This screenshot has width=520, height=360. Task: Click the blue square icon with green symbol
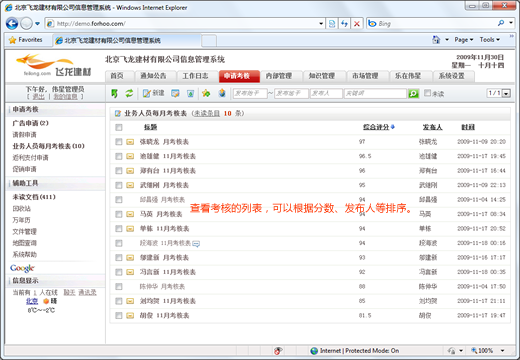click(190, 93)
